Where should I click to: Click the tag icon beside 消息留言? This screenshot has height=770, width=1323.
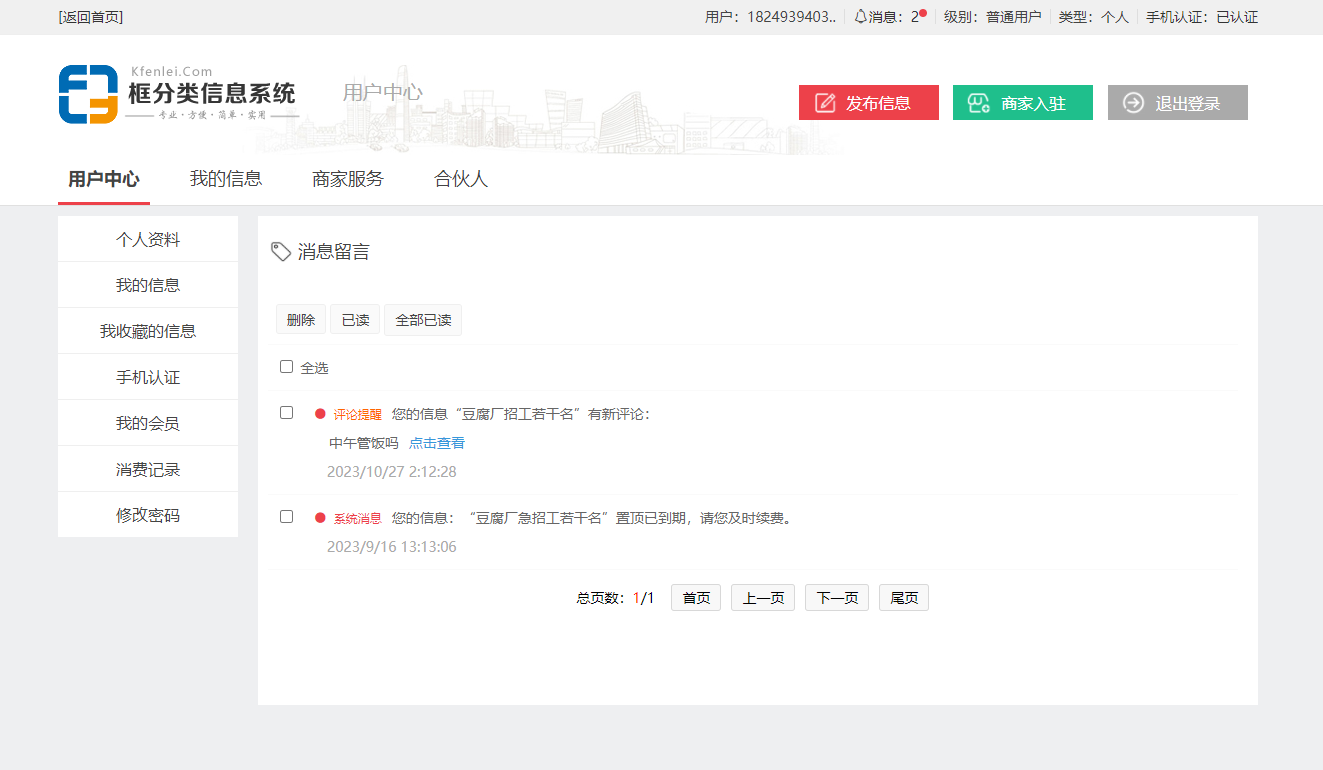(x=281, y=252)
